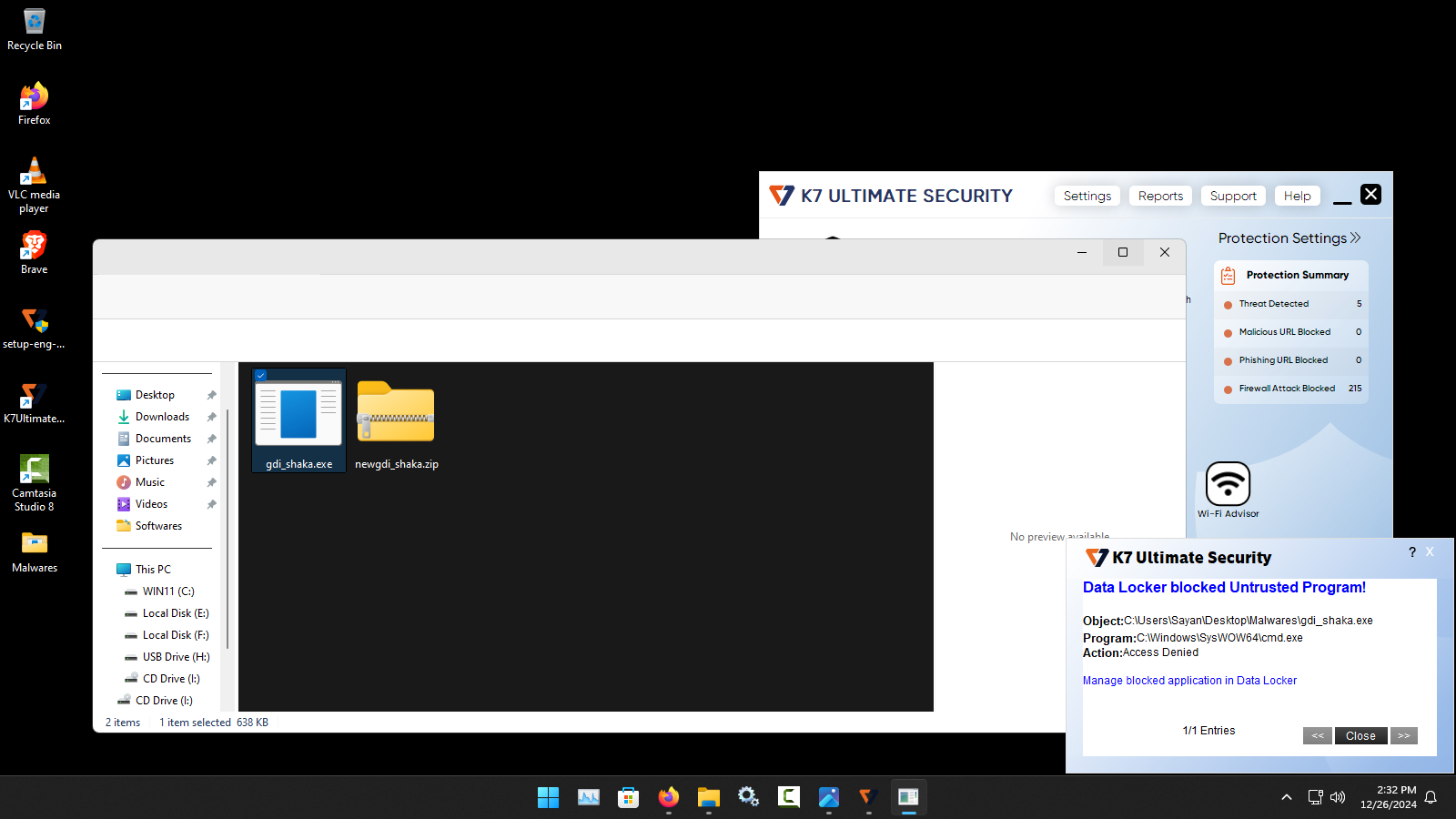This screenshot has height=819, width=1456.
Task: Open the Photos app in the taskbar
Action: 829,797
